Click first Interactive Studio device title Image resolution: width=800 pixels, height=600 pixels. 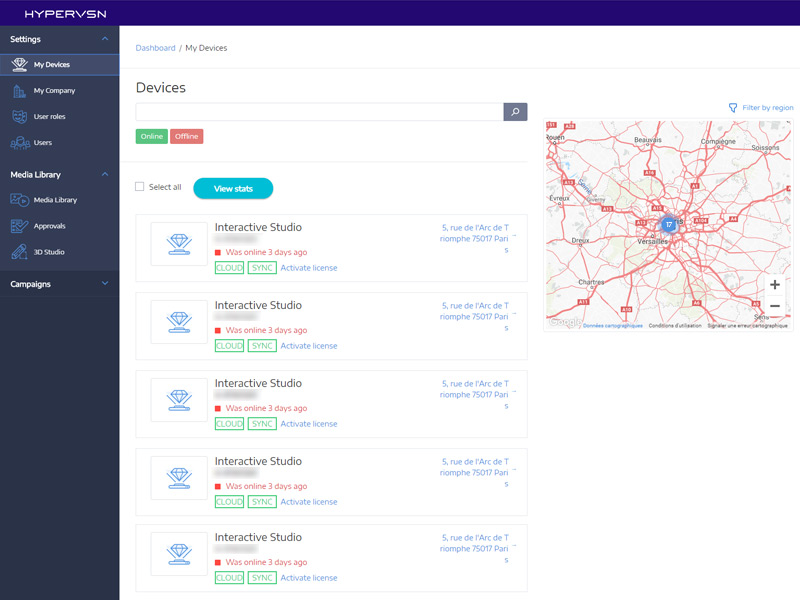click(x=258, y=228)
